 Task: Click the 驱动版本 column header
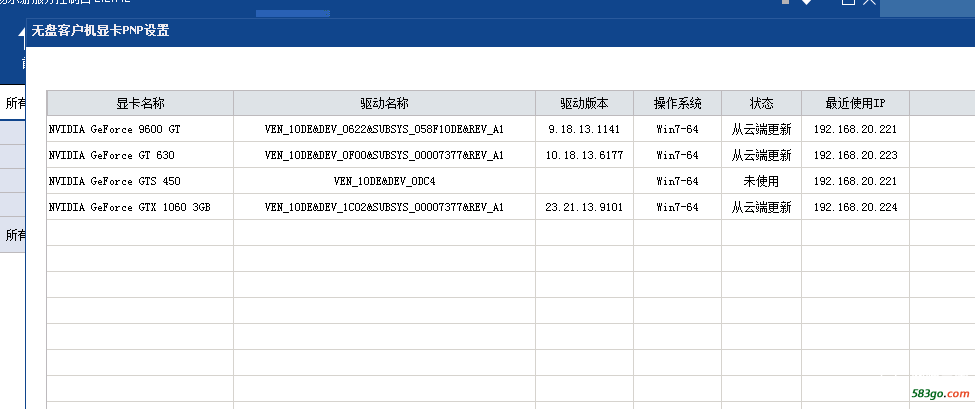tap(584, 103)
